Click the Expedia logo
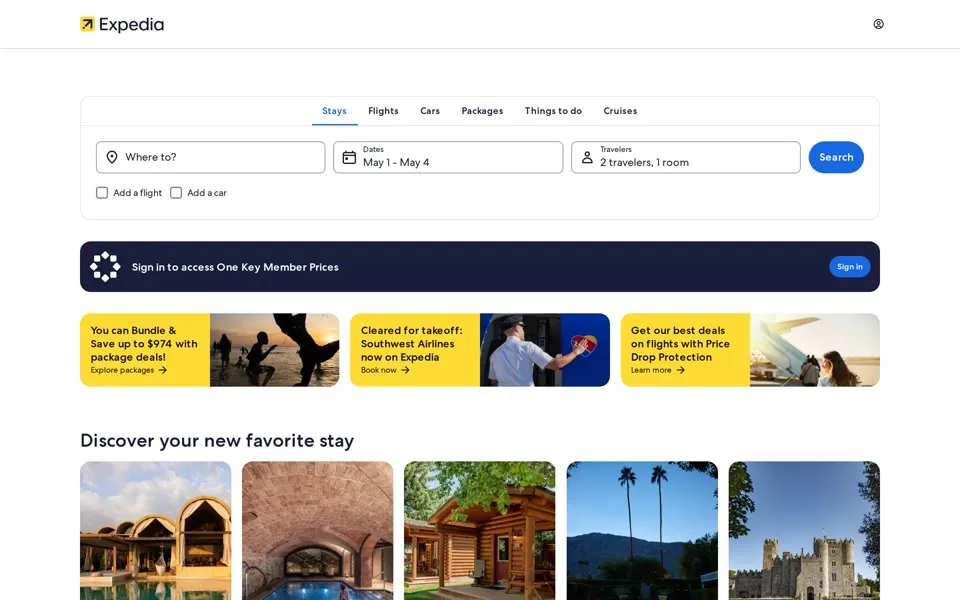This screenshot has height=600, width=960. tap(122, 24)
